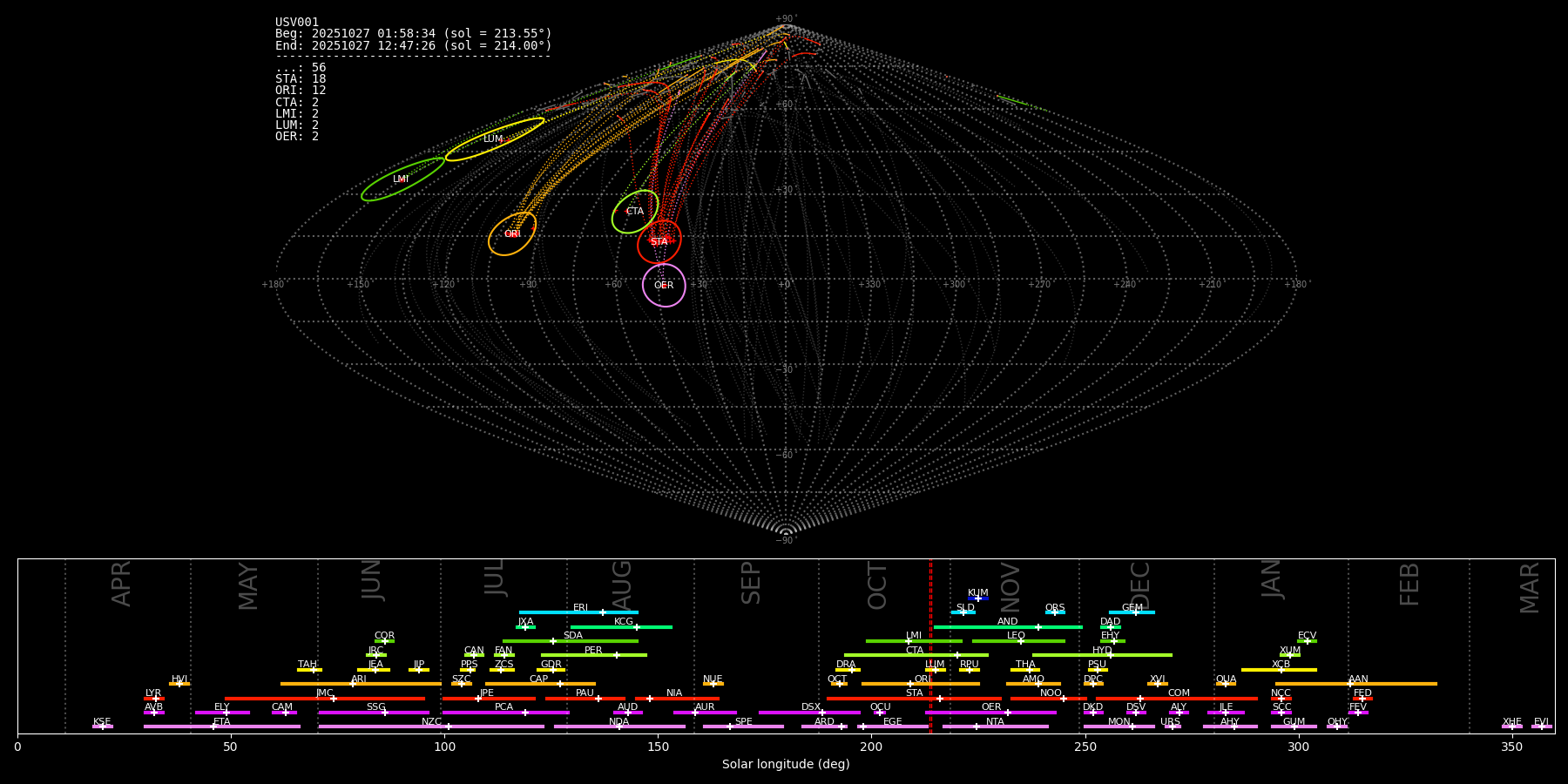This screenshot has width=1568, height=784.
Task: Click the 'Solar longitude (deg)' axis label
Action: point(786,765)
